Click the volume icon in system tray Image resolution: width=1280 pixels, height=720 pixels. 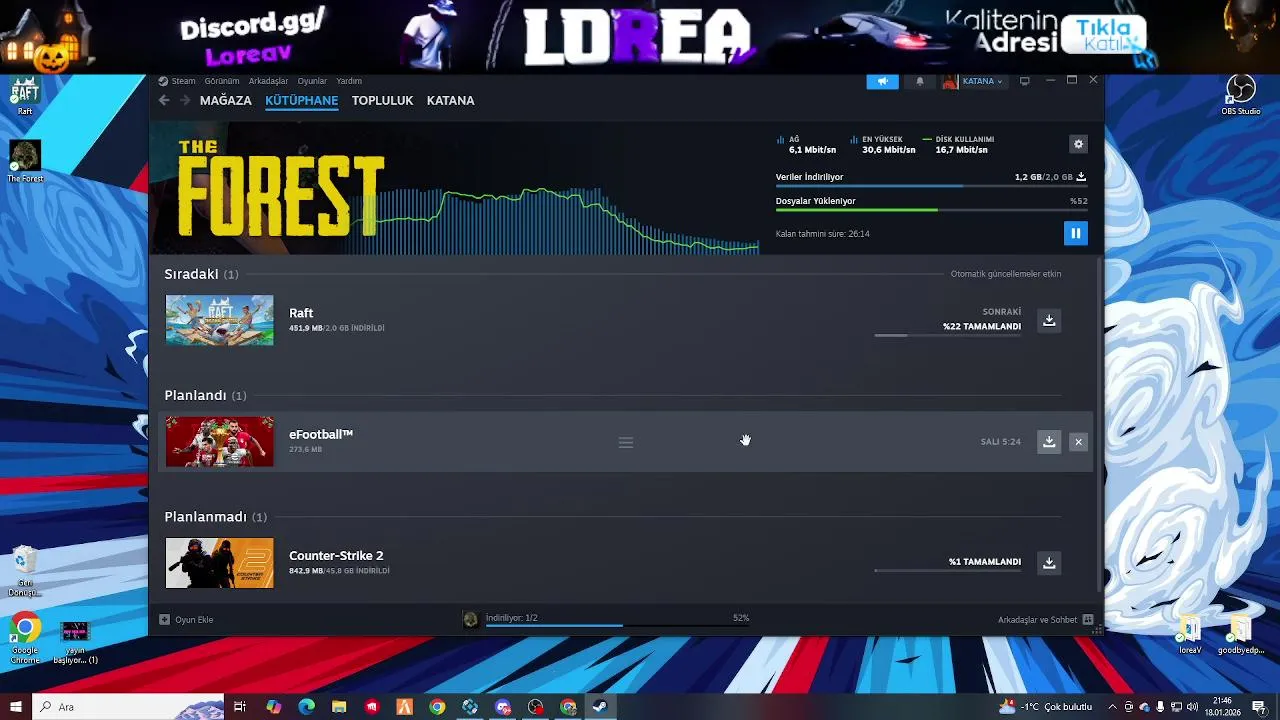tap(1192, 707)
